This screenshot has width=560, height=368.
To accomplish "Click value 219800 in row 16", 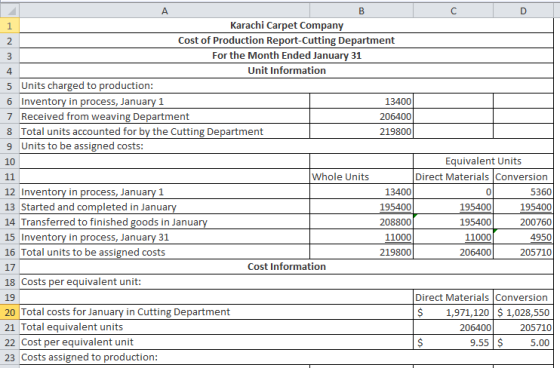I will coord(361,252).
